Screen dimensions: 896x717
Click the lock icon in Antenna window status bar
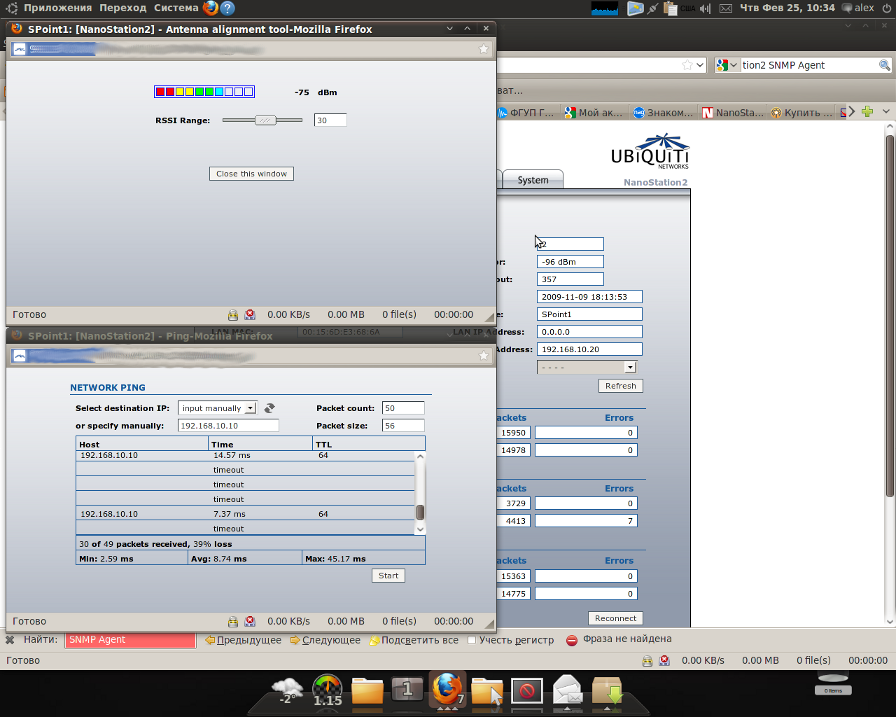(233, 315)
